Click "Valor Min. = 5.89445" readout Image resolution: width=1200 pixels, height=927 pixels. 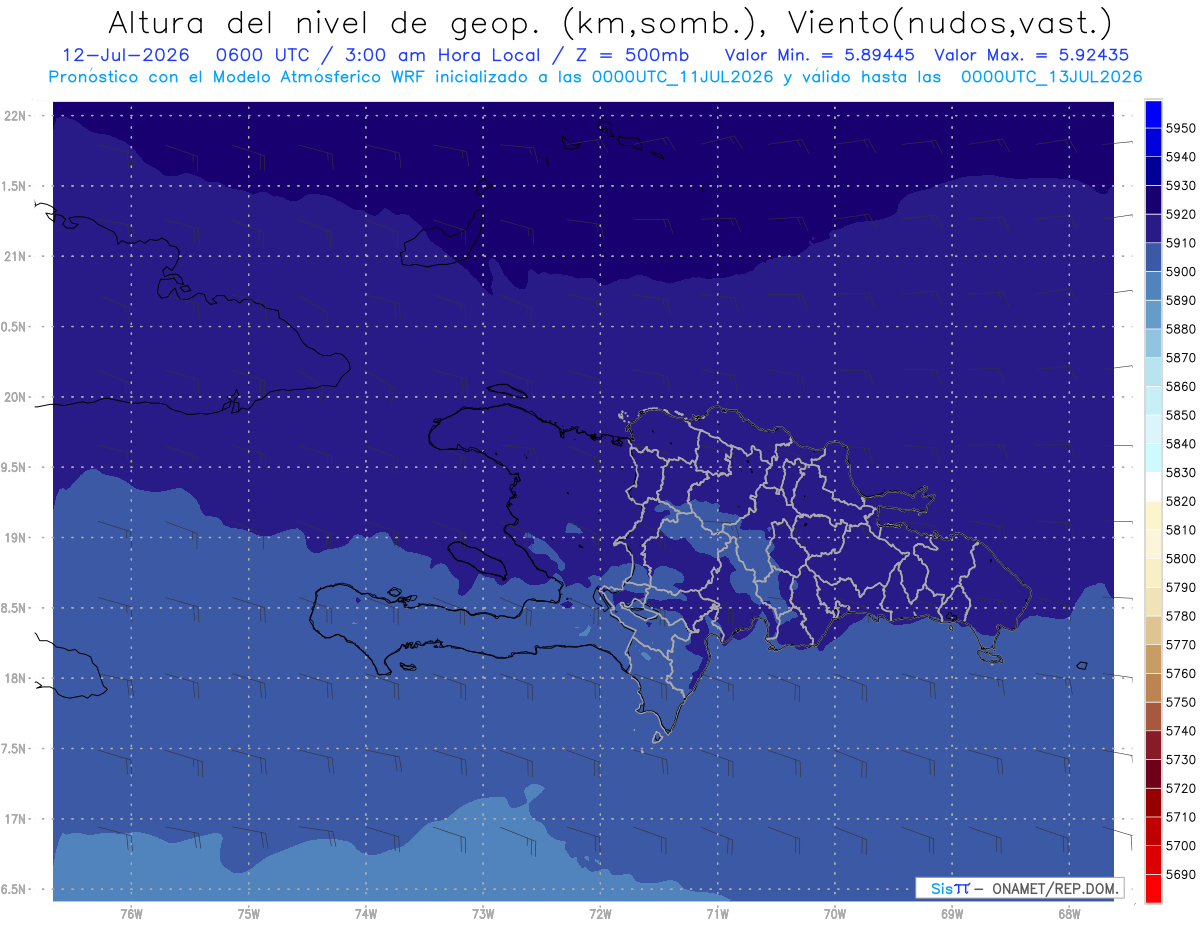(821, 55)
